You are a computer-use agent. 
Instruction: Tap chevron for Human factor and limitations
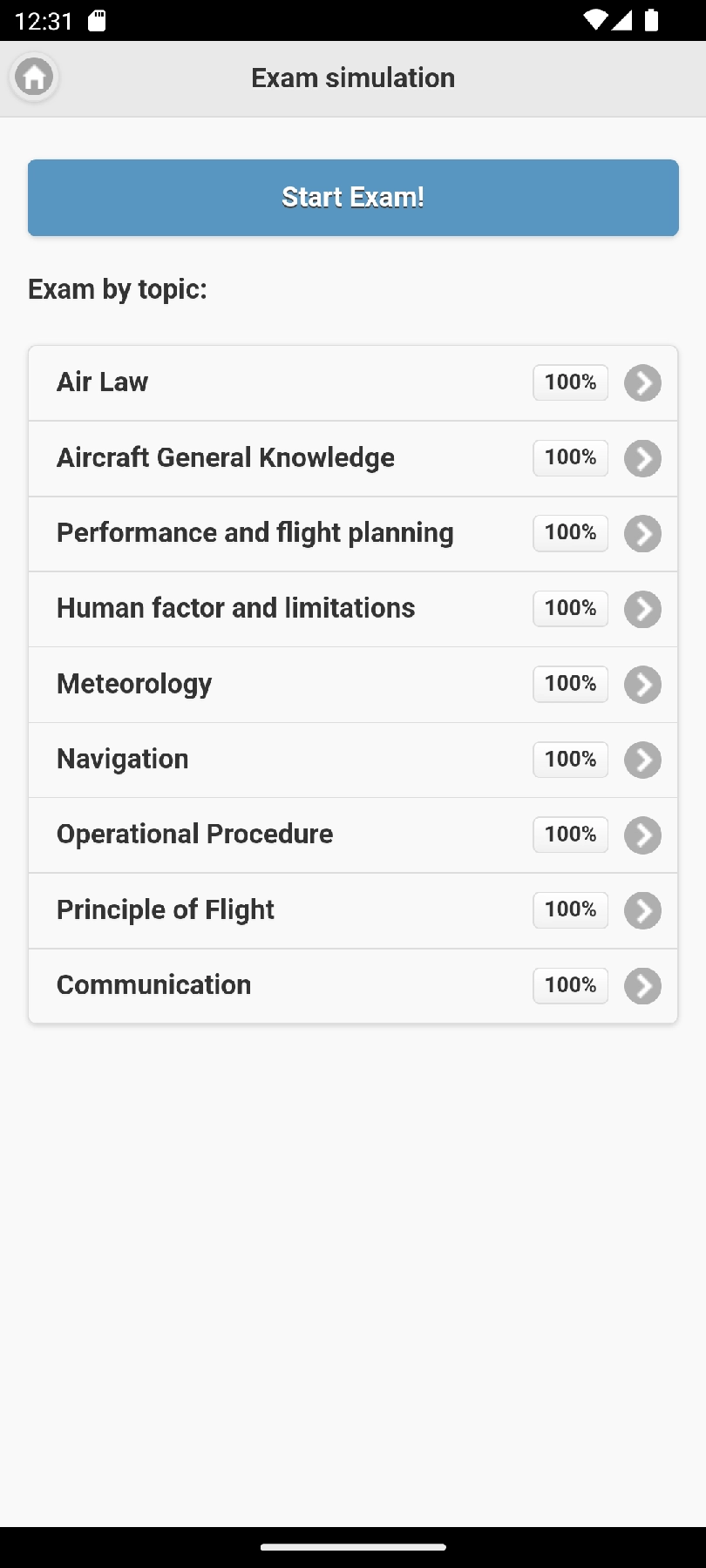tap(642, 610)
